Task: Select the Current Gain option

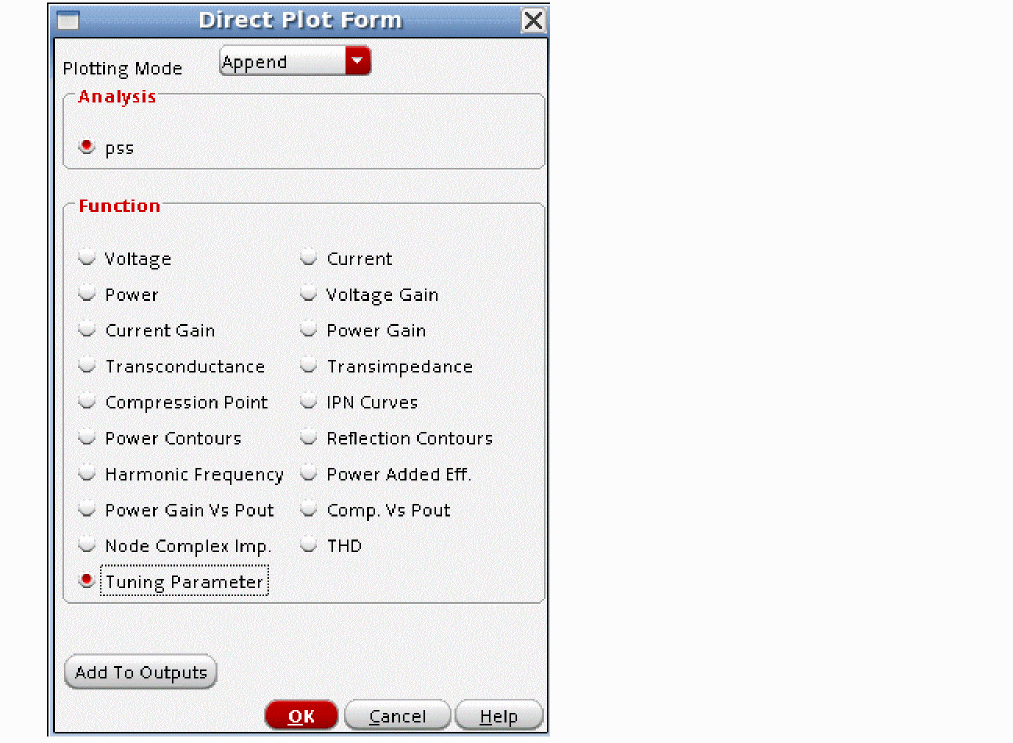Action: click(87, 330)
